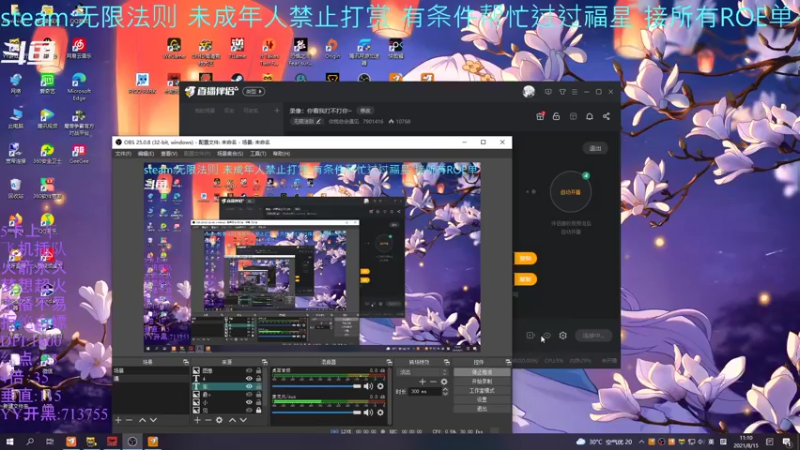Open the bell notifications icon in 直播伴侣
This screenshot has height=450, width=800.
point(589,116)
